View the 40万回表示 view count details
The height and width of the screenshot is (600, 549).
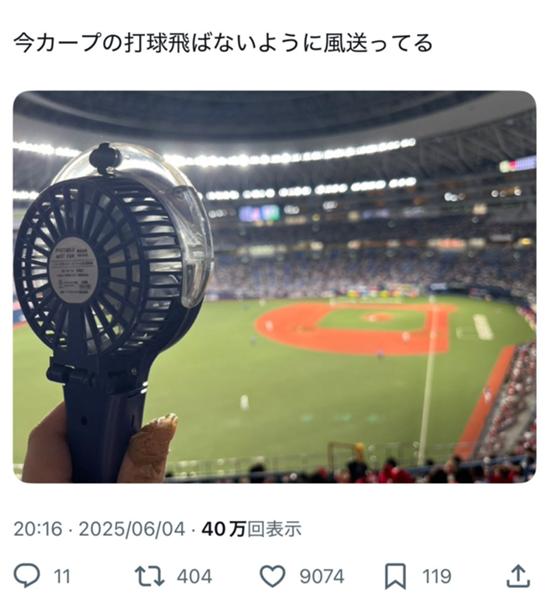[x=251, y=529]
